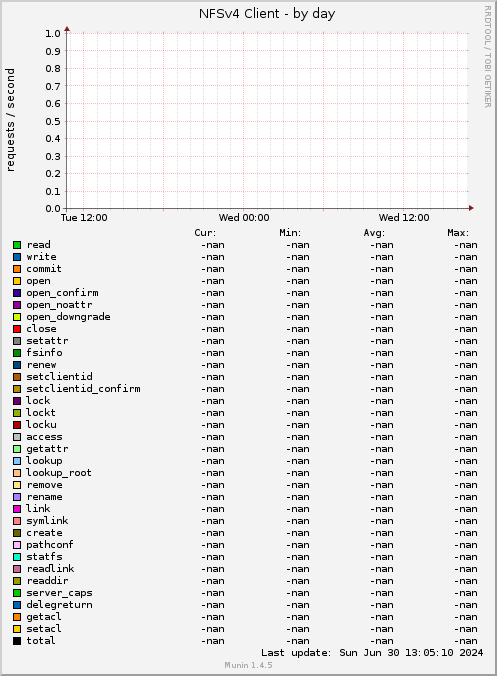Click the 'Min:' column header
Viewport: 497px width, 676px height.
[x=290, y=233]
